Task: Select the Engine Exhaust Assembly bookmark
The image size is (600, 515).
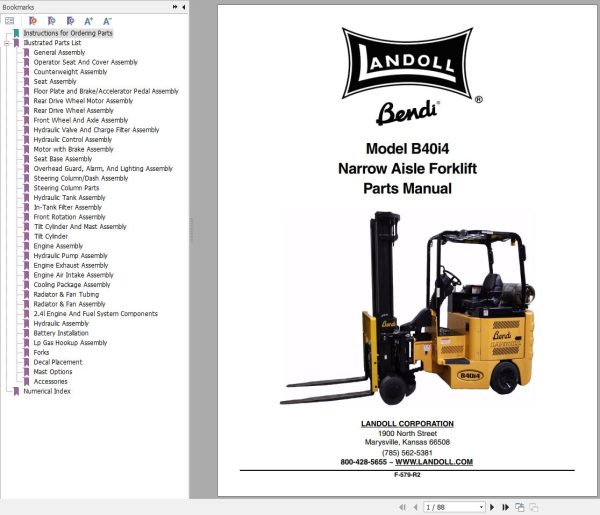Action: (x=71, y=265)
